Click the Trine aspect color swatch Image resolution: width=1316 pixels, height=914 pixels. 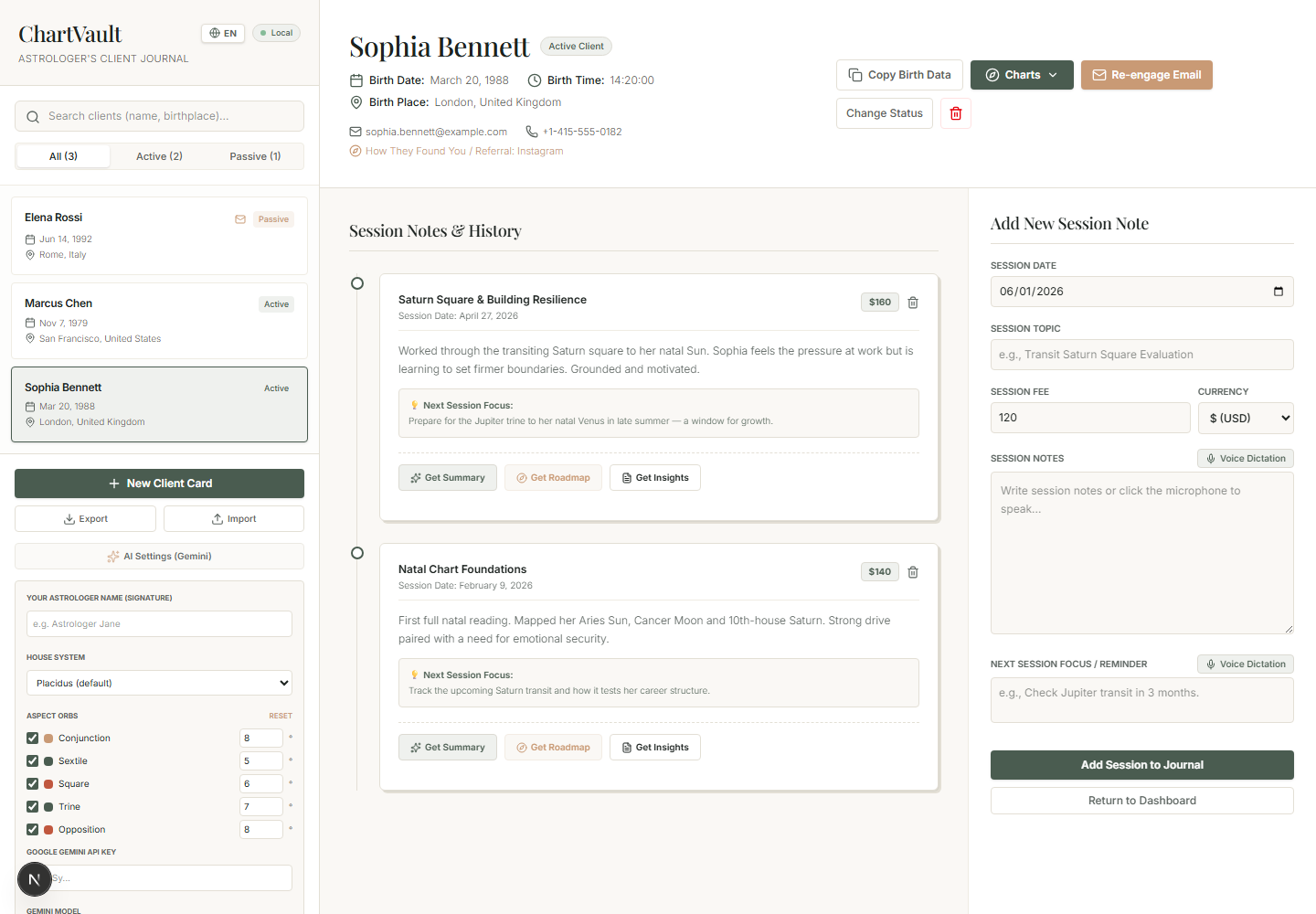48,806
